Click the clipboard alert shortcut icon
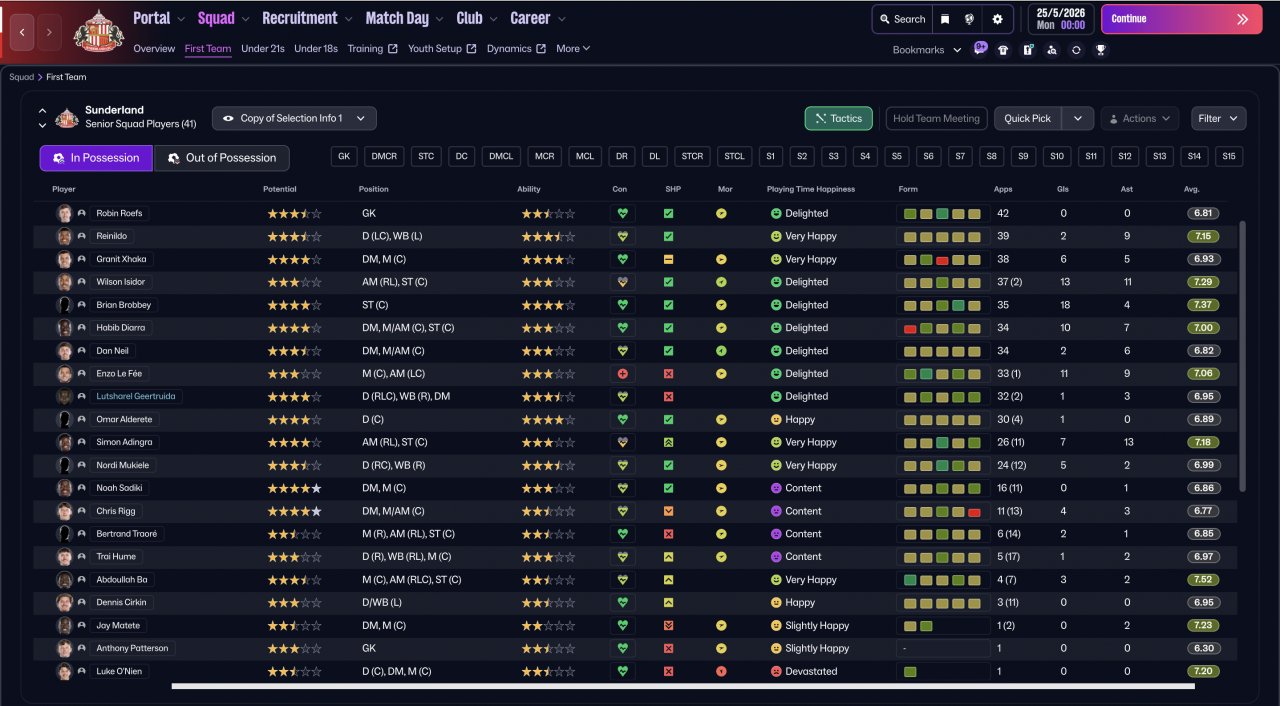The image size is (1280, 706). (x=1028, y=50)
